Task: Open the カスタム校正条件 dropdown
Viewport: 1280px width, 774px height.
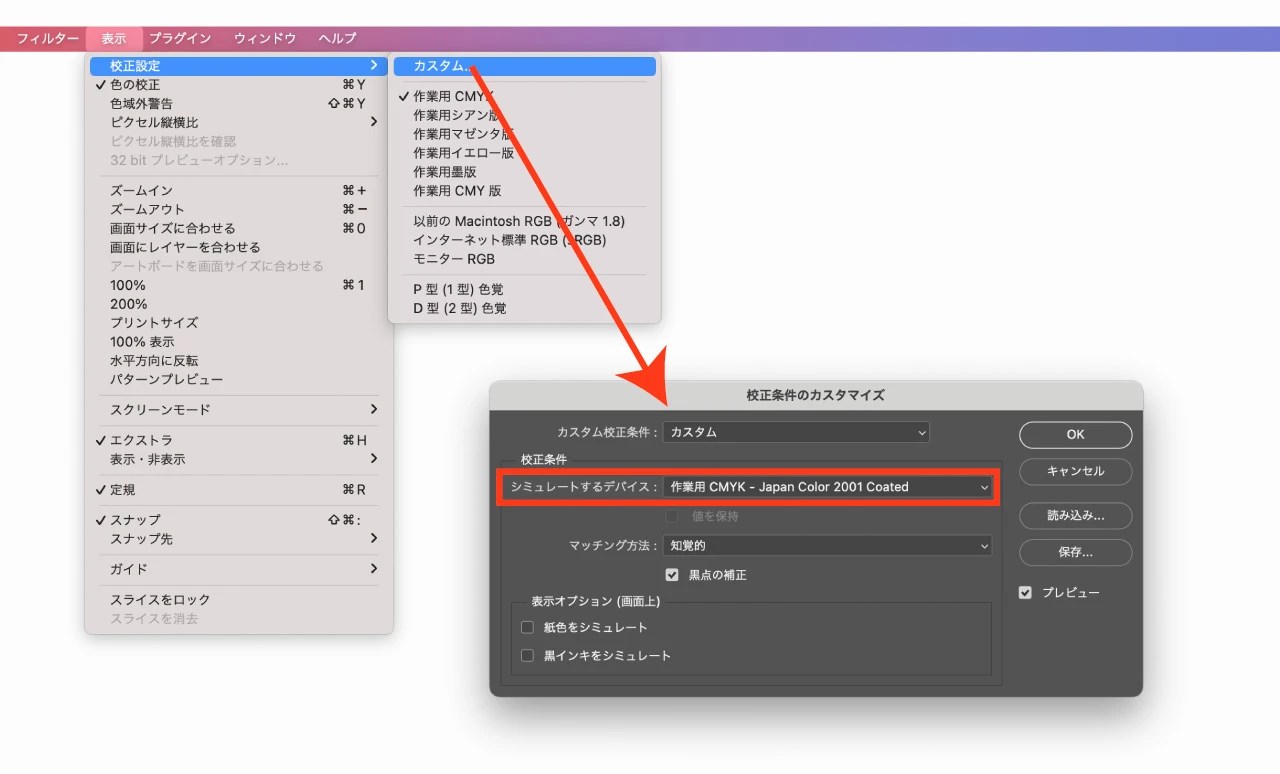Action: coord(796,432)
